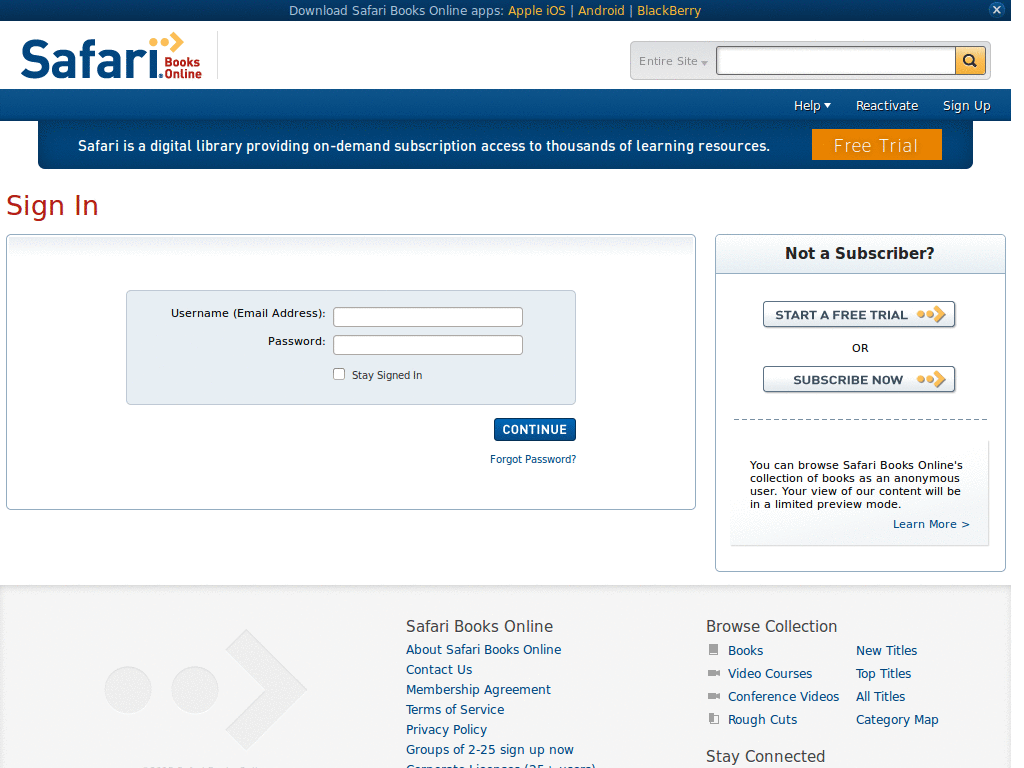Click the orange Free Trial button
Image resolution: width=1024 pixels, height=768 pixels.
(876, 145)
